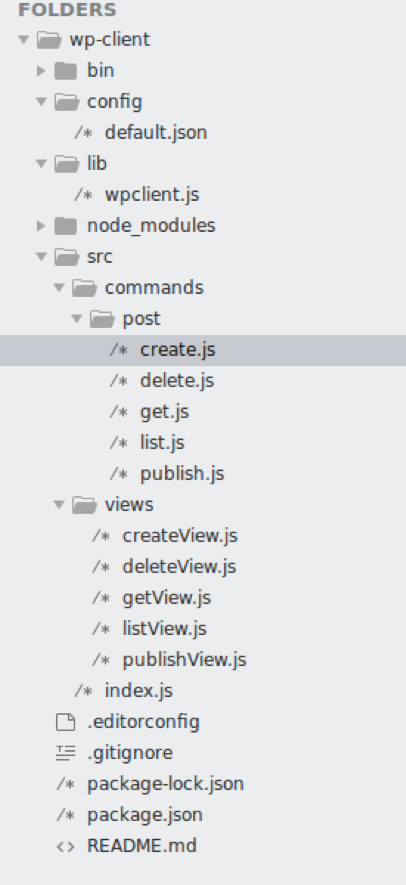Select the default.json file
This screenshot has width=406, height=885.
pyautogui.click(x=156, y=133)
